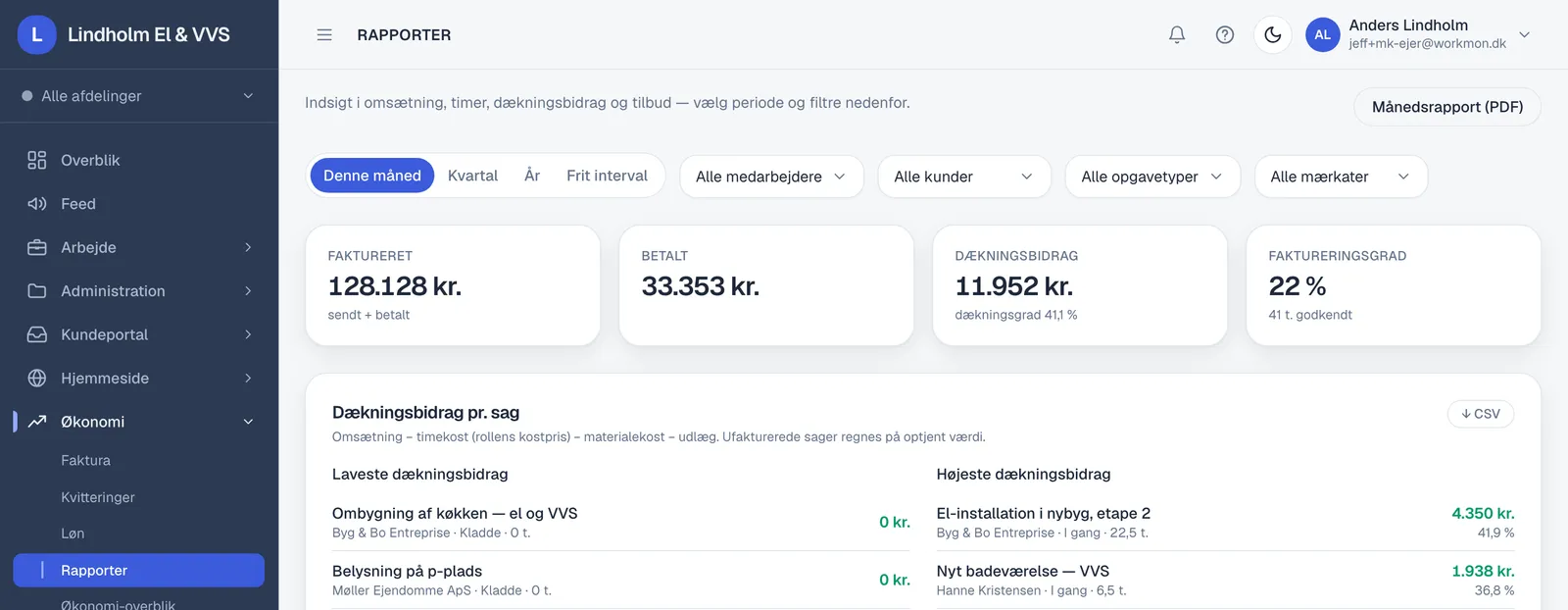Viewport: 1568px width, 610px height.
Task: Click the hamburger menu icon
Action: click(324, 35)
